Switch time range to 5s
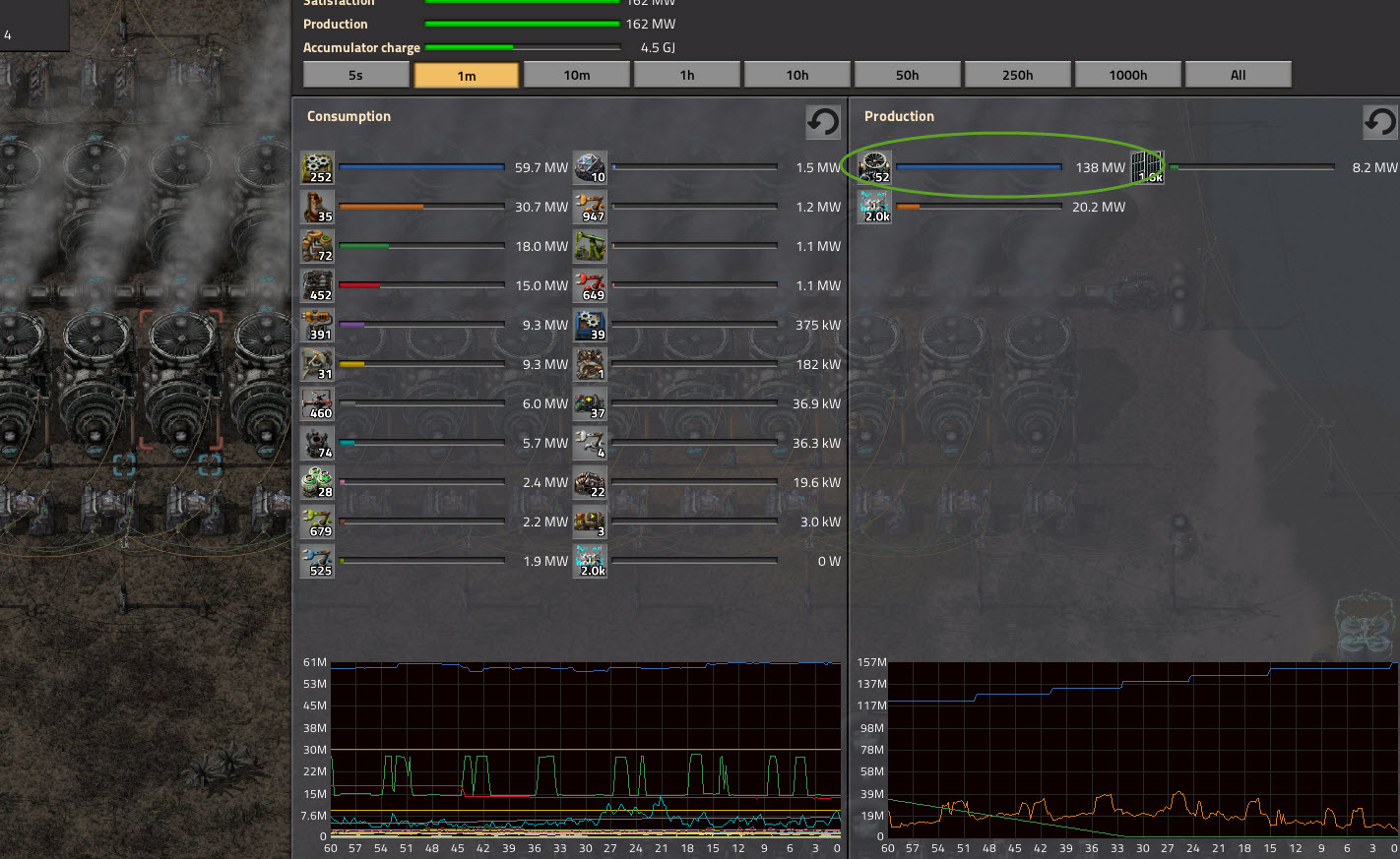1400x859 pixels. pyautogui.click(x=355, y=75)
